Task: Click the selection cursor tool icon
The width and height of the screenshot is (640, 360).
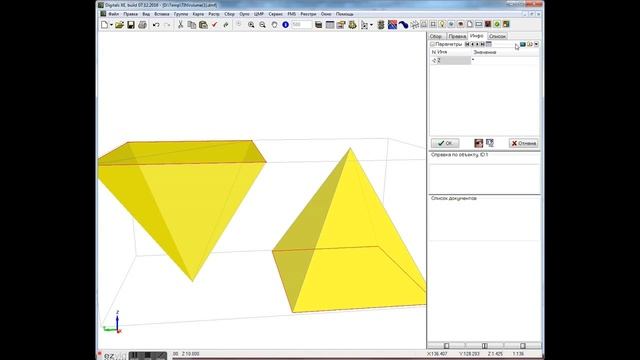Action: click(x=364, y=25)
